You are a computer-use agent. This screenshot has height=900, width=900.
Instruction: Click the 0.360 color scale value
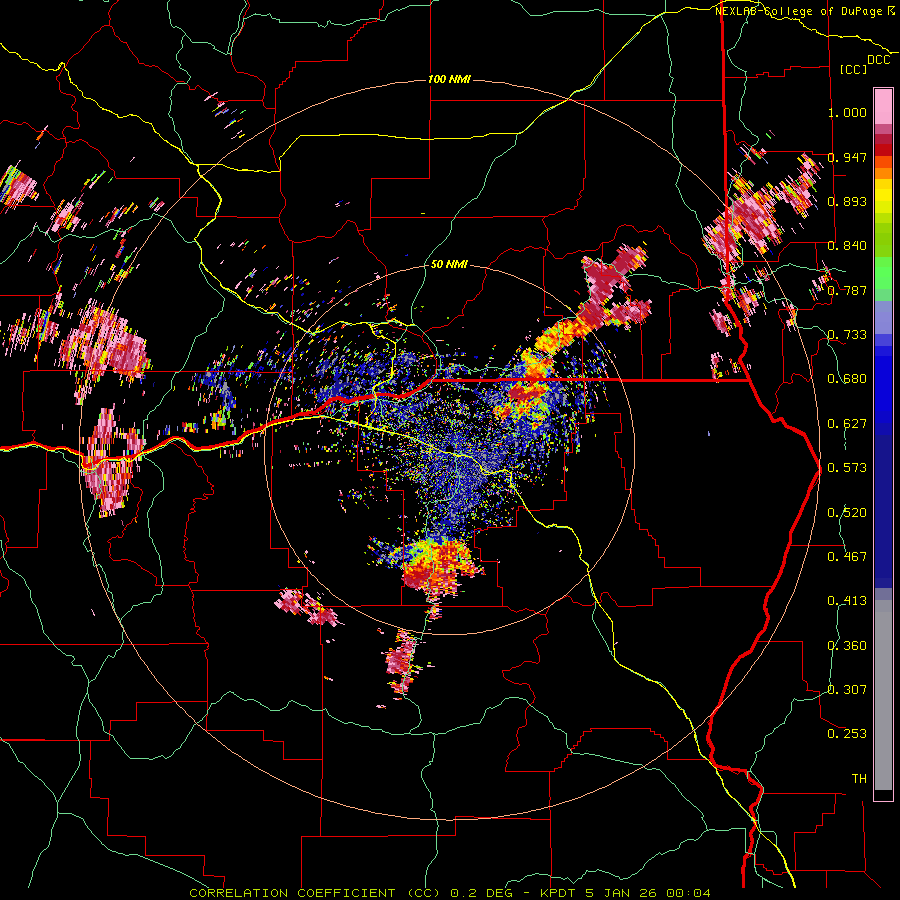847,646
